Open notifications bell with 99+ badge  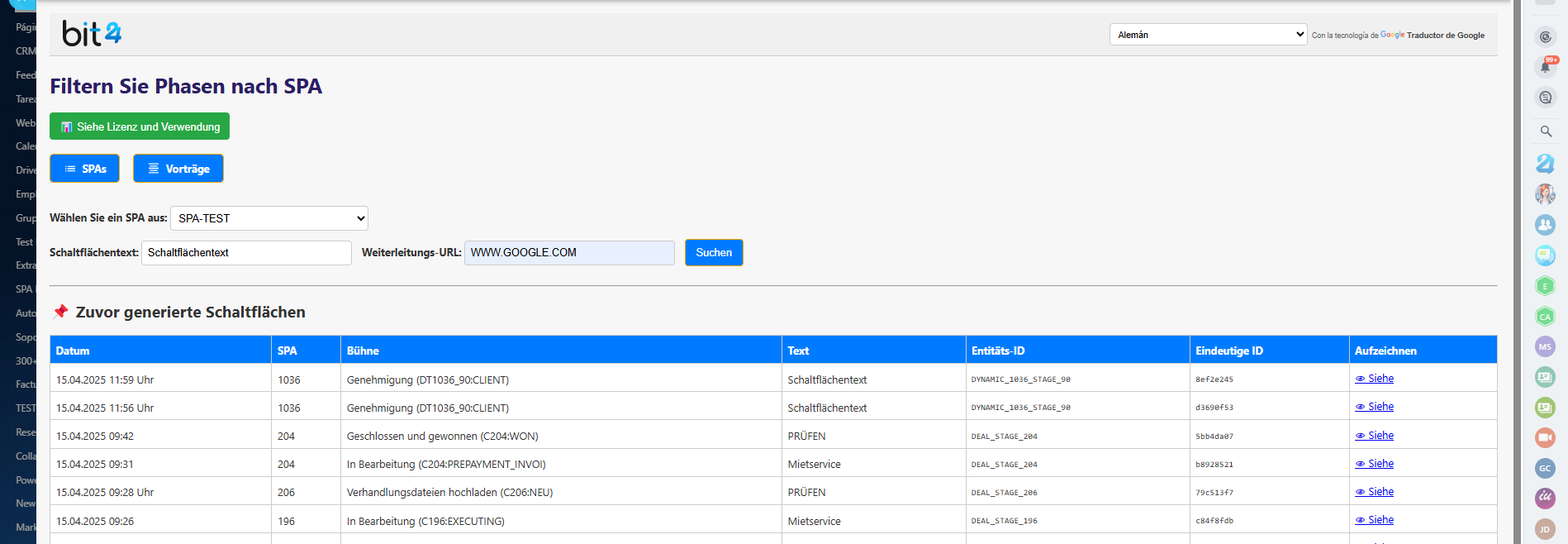tap(1545, 67)
